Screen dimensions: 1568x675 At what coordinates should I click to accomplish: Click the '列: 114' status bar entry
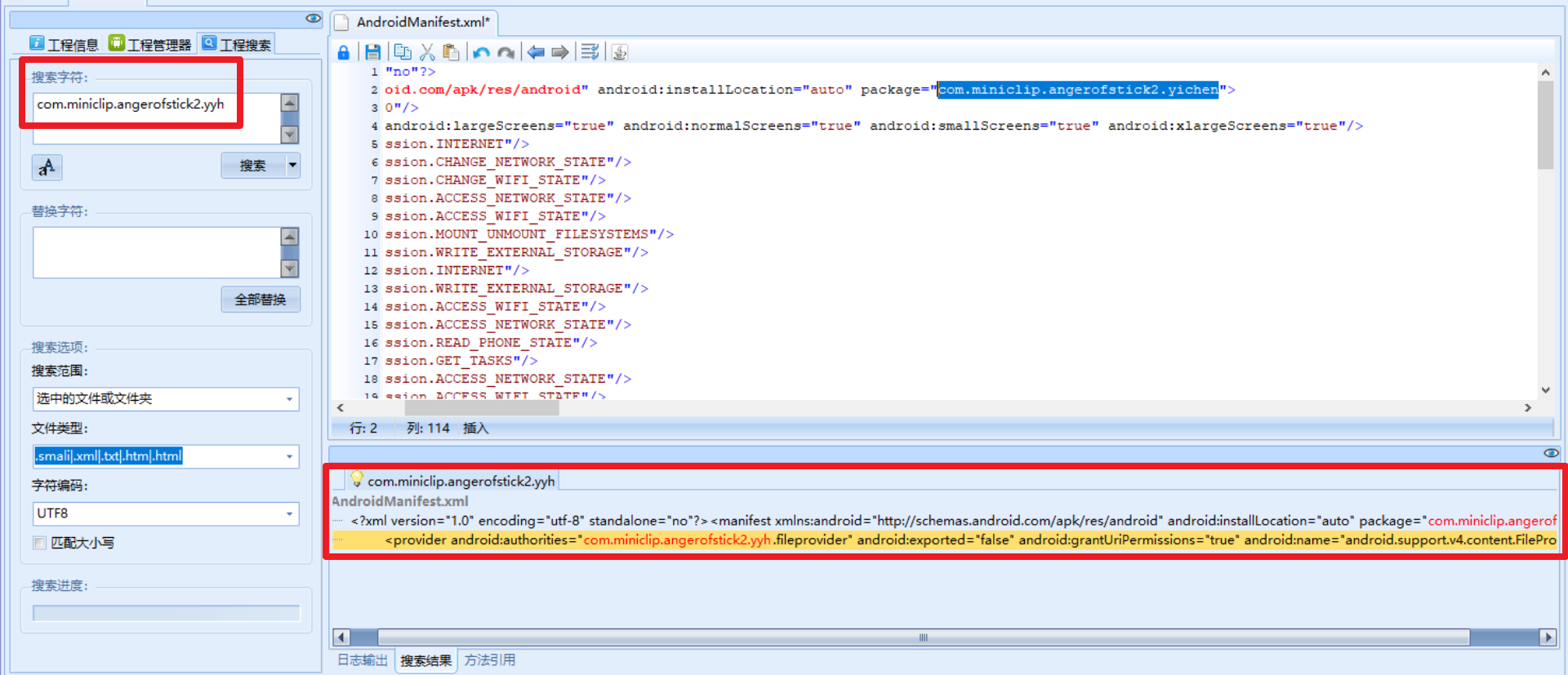[x=428, y=429]
